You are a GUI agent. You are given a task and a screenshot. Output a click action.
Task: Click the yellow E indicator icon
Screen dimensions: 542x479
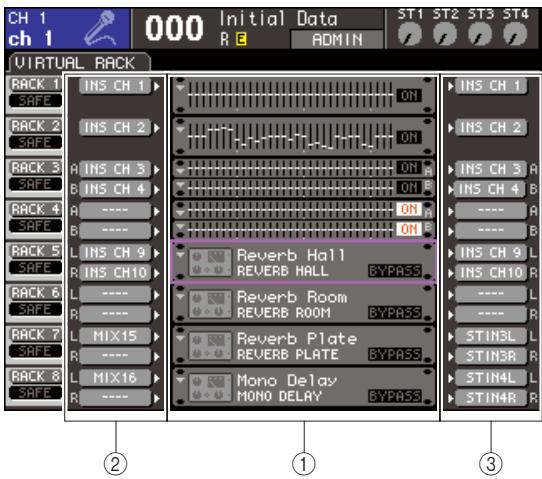click(x=241, y=39)
